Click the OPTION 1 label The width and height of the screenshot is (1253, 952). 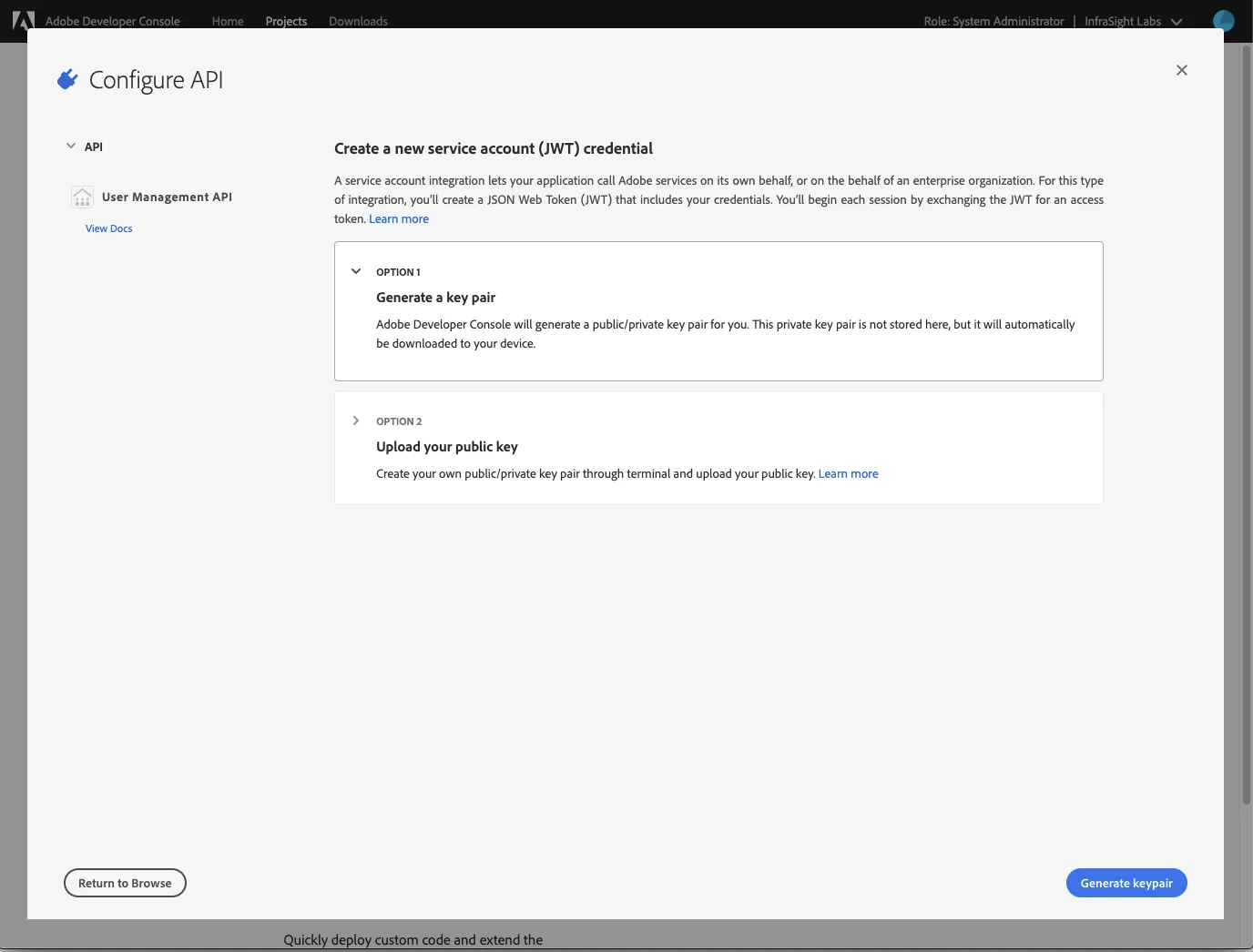398,272
